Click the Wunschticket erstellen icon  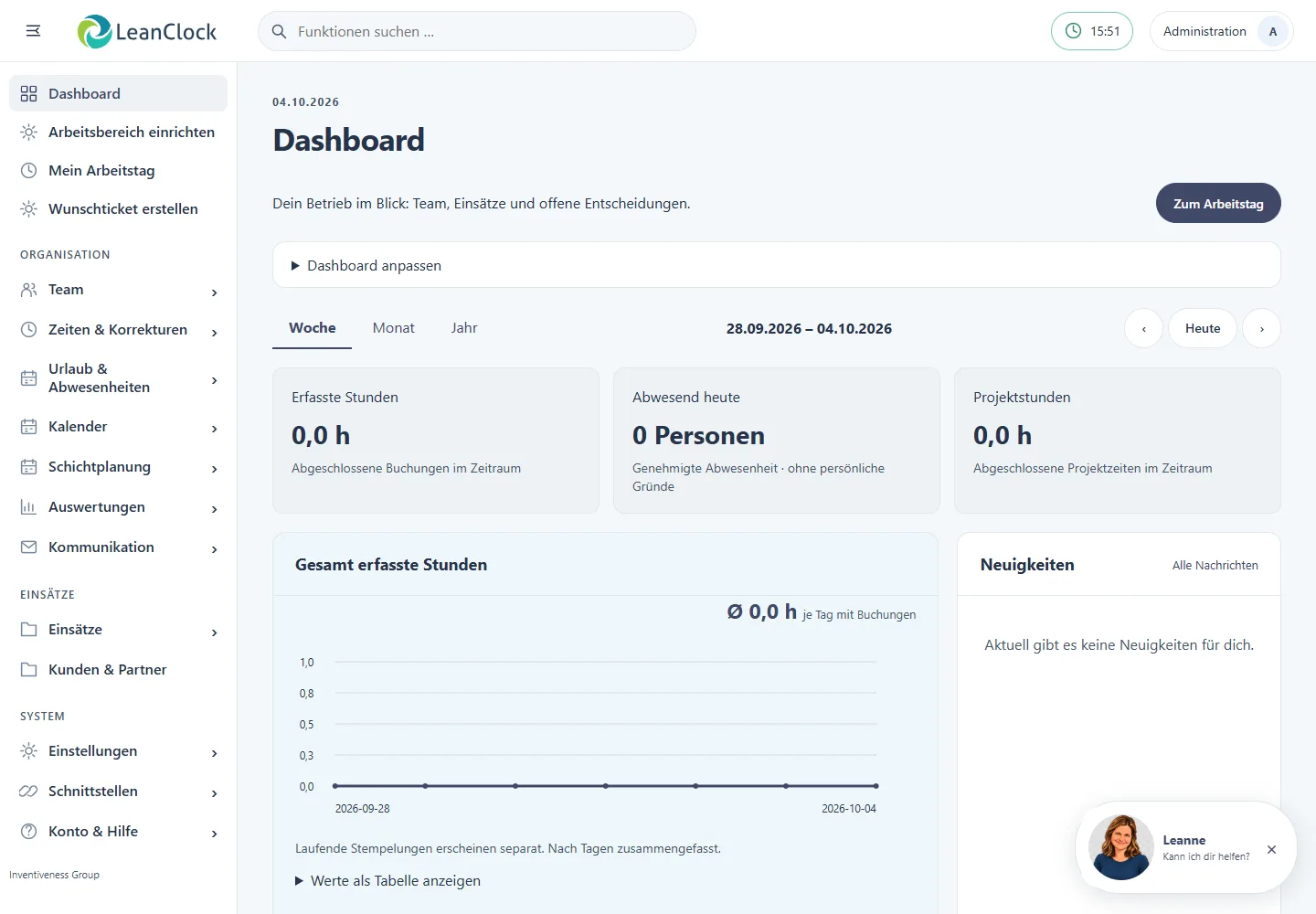pyautogui.click(x=29, y=208)
